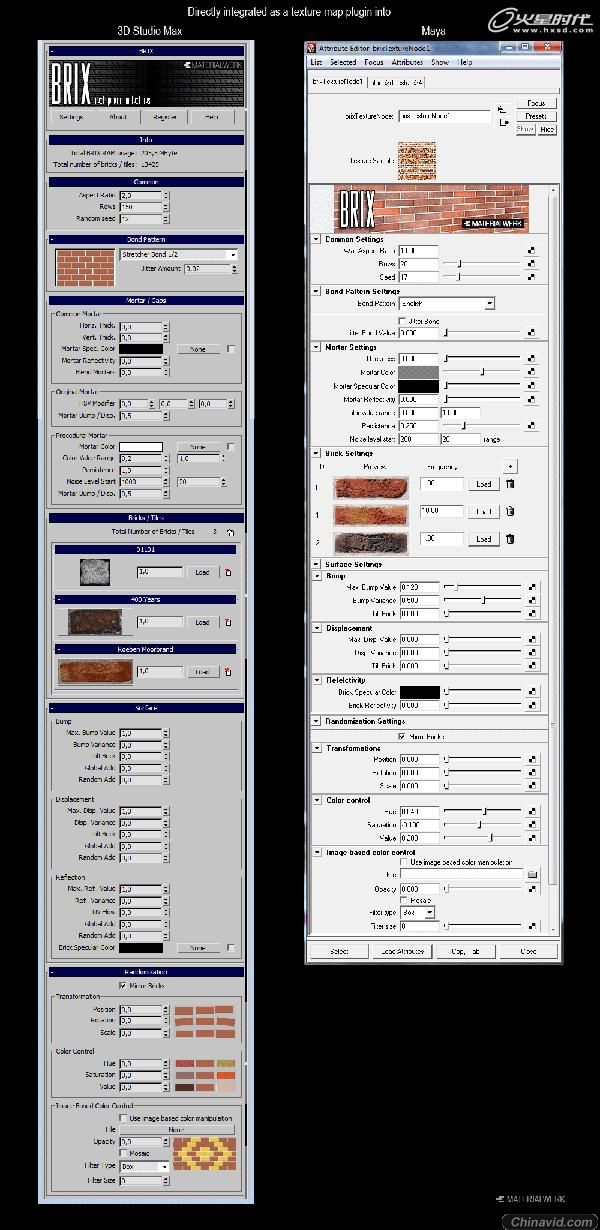The width and height of the screenshot is (600, 1230).
Task: Toggle the Mosaic checkbox in Maya
Action: 402,900
